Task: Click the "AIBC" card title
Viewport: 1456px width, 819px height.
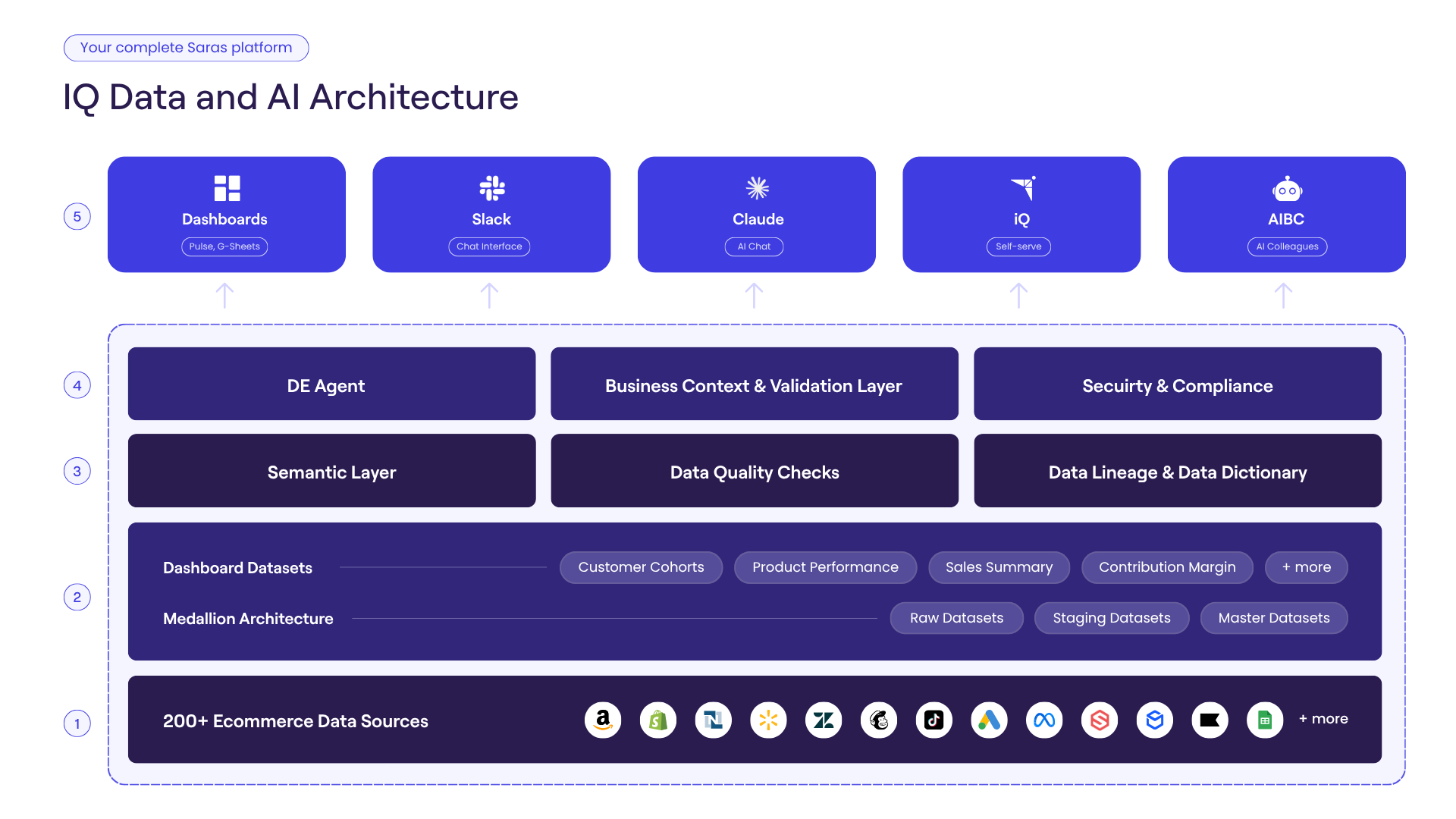Action: click(1286, 219)
